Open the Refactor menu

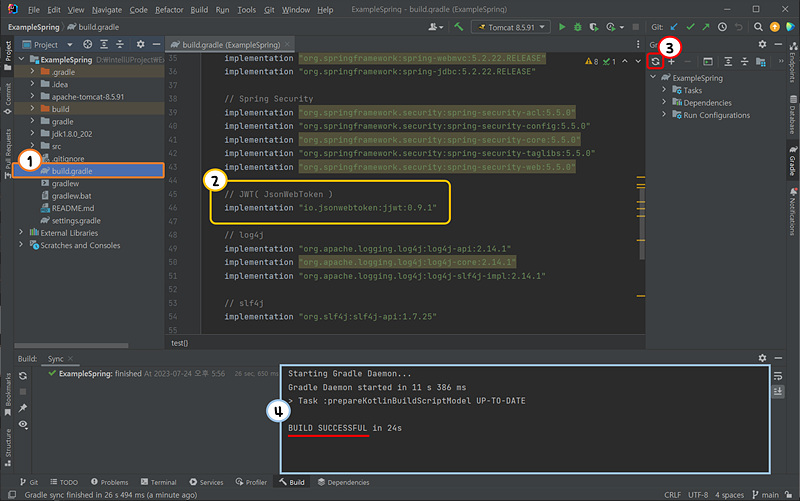[169, 10]
